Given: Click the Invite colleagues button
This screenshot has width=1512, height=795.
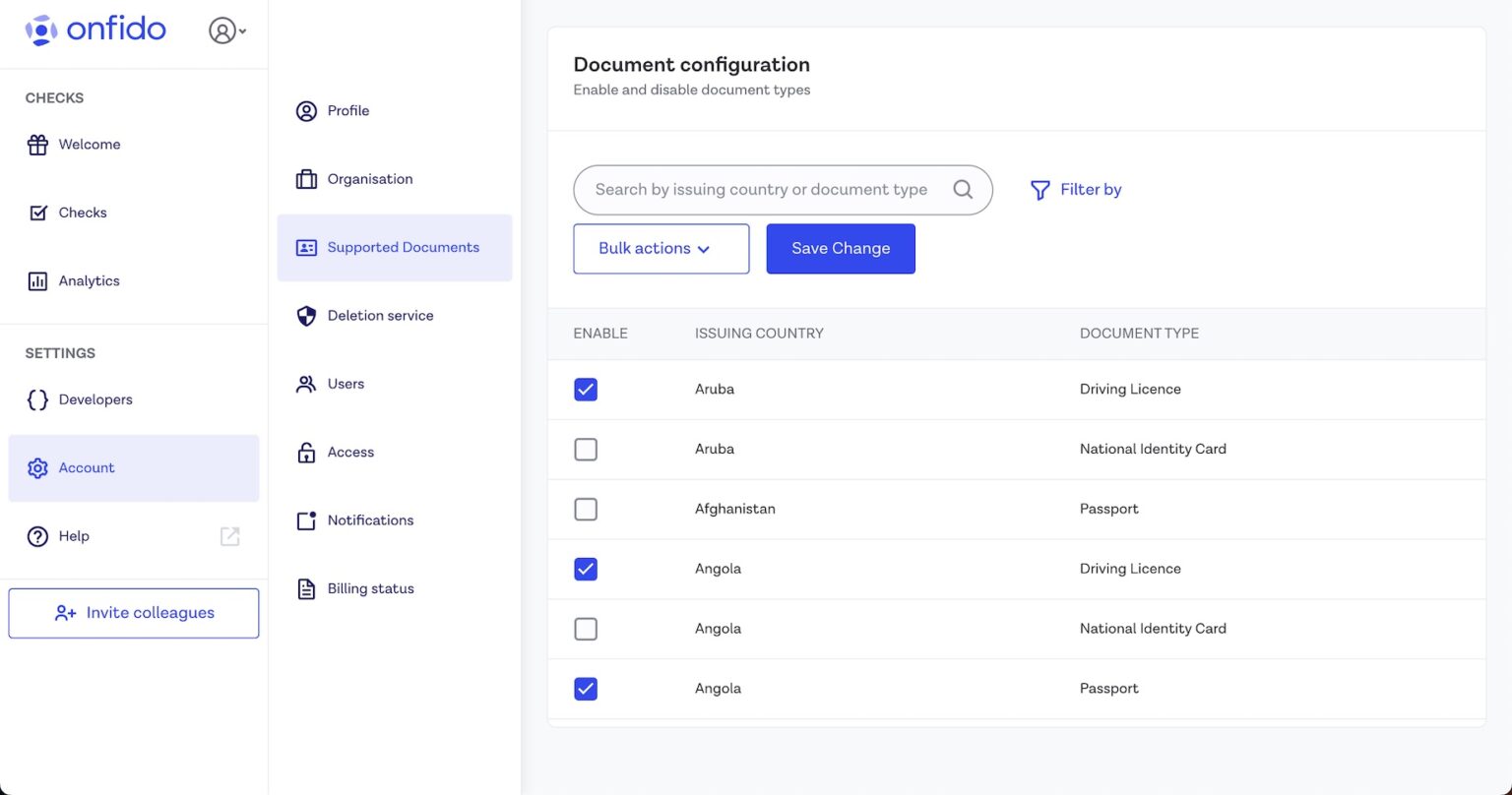Looking at the screenshot, I should coord(133,612).
